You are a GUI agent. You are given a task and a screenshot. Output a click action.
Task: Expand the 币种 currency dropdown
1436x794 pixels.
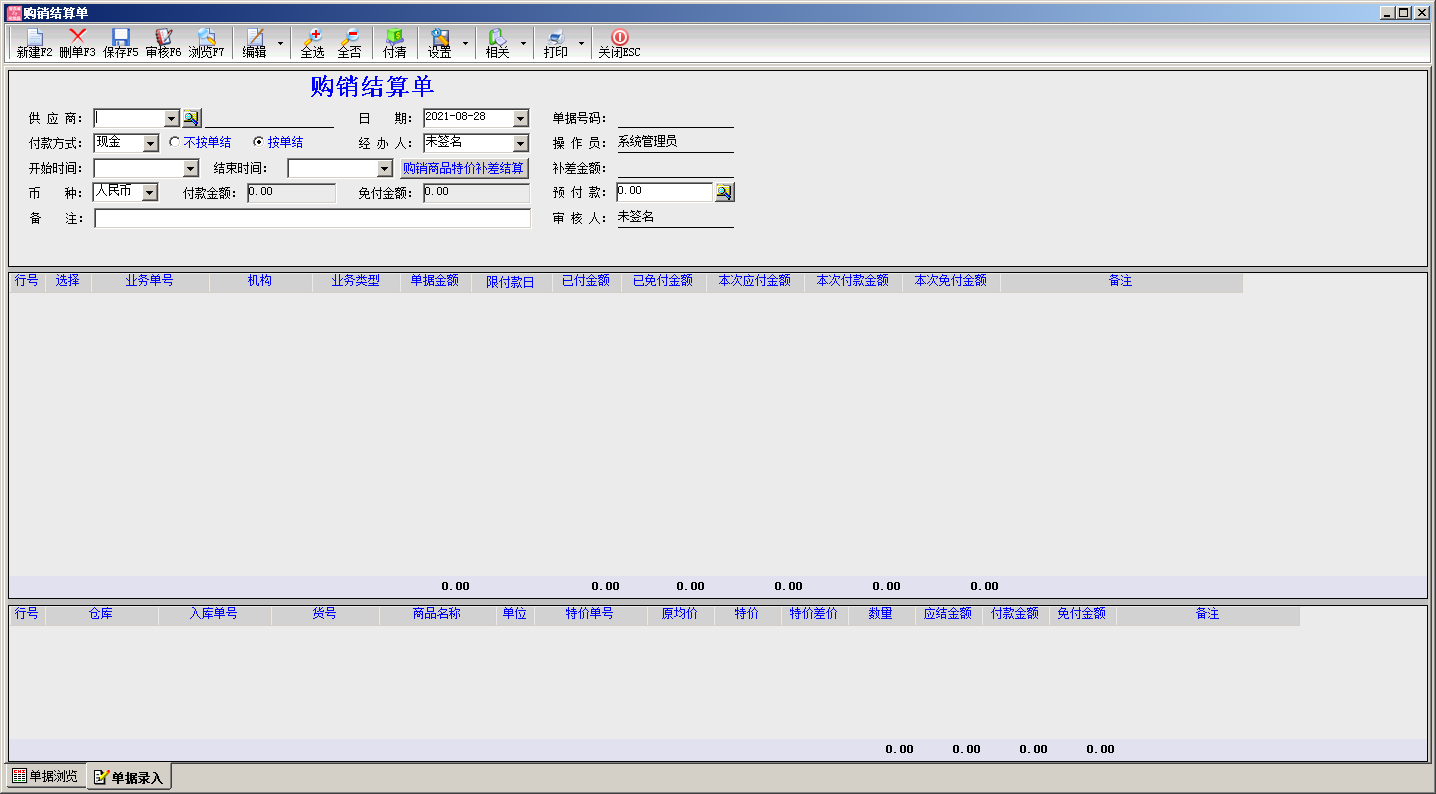(x=150, y=192)
